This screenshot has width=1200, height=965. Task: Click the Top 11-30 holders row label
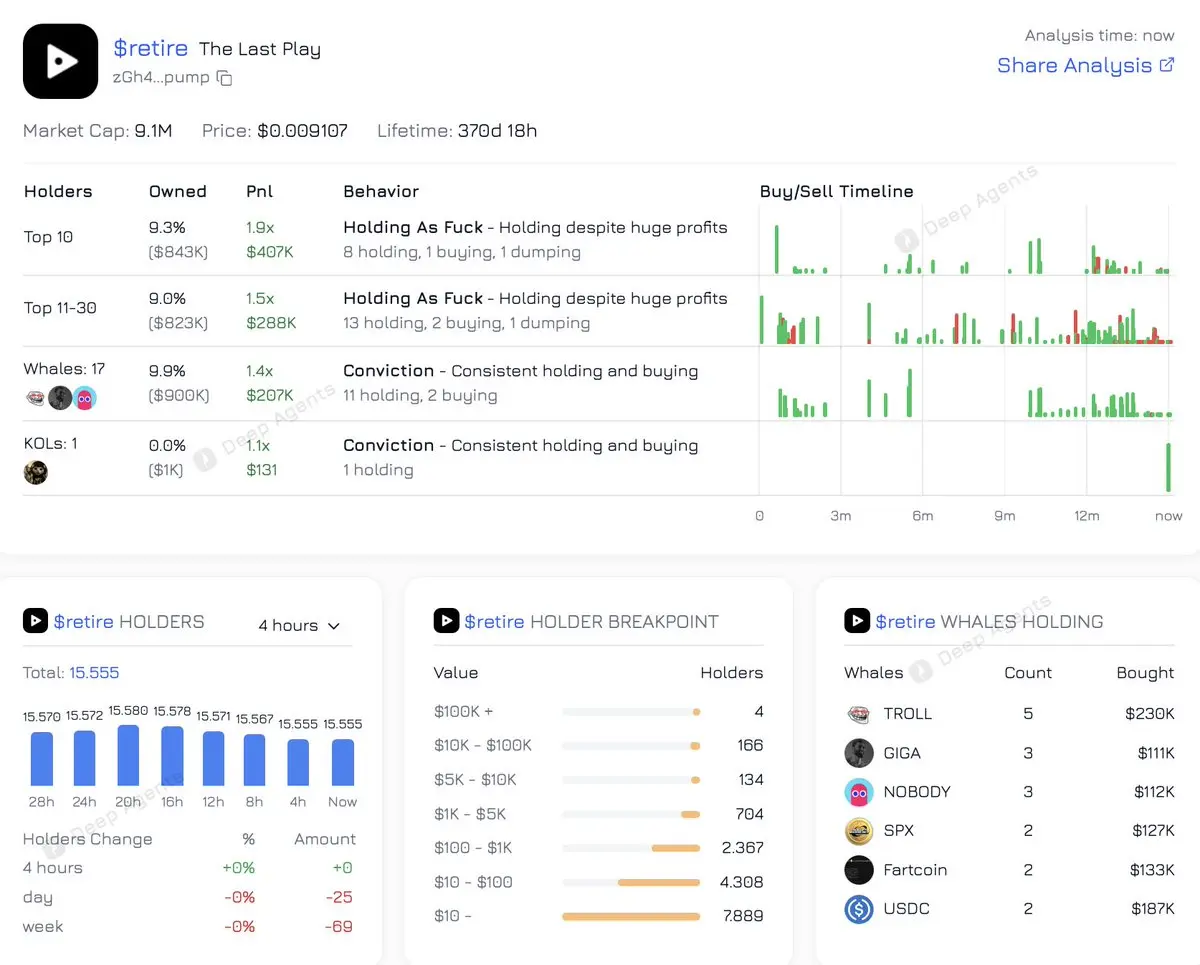coord(60,308)
